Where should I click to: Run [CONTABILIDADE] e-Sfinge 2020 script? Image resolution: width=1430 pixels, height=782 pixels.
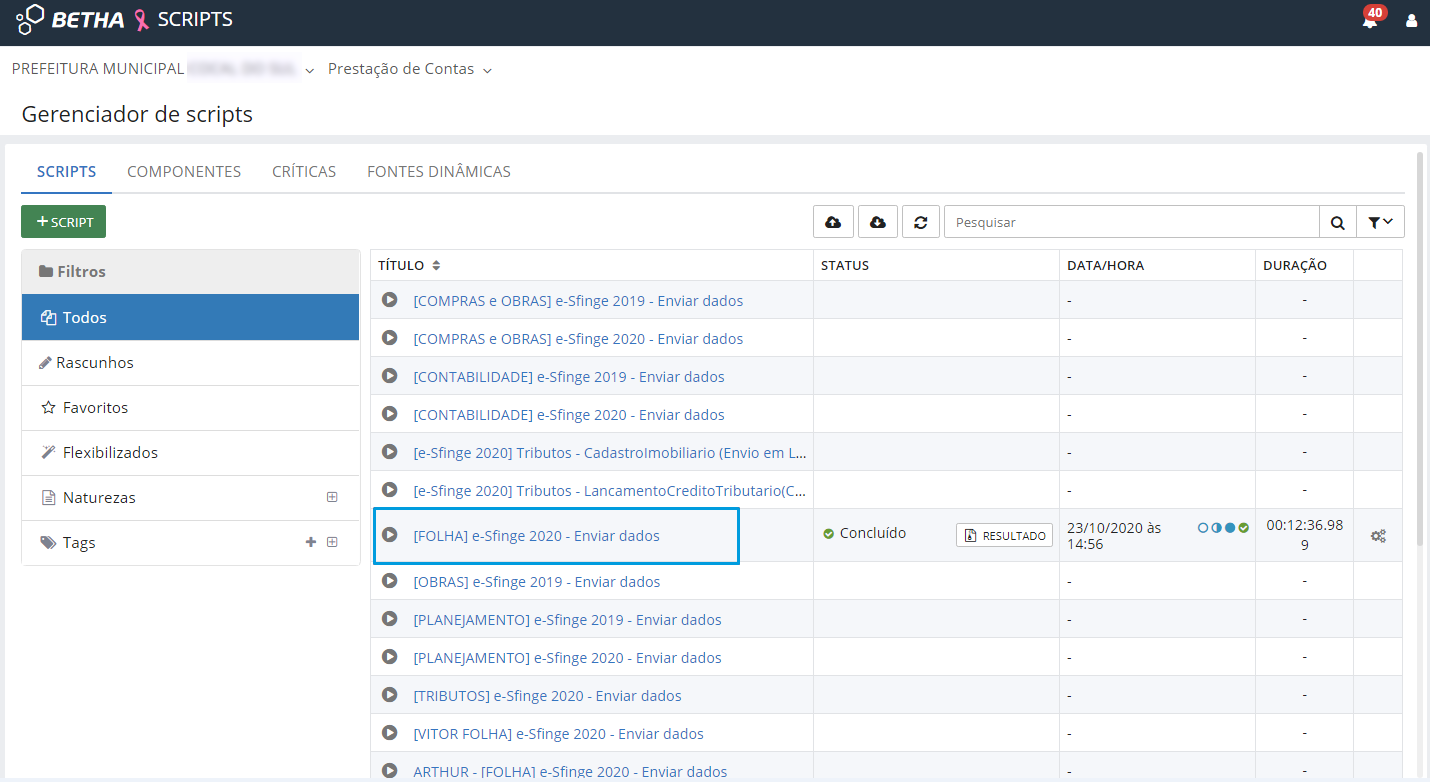click(x=390, y=414)
